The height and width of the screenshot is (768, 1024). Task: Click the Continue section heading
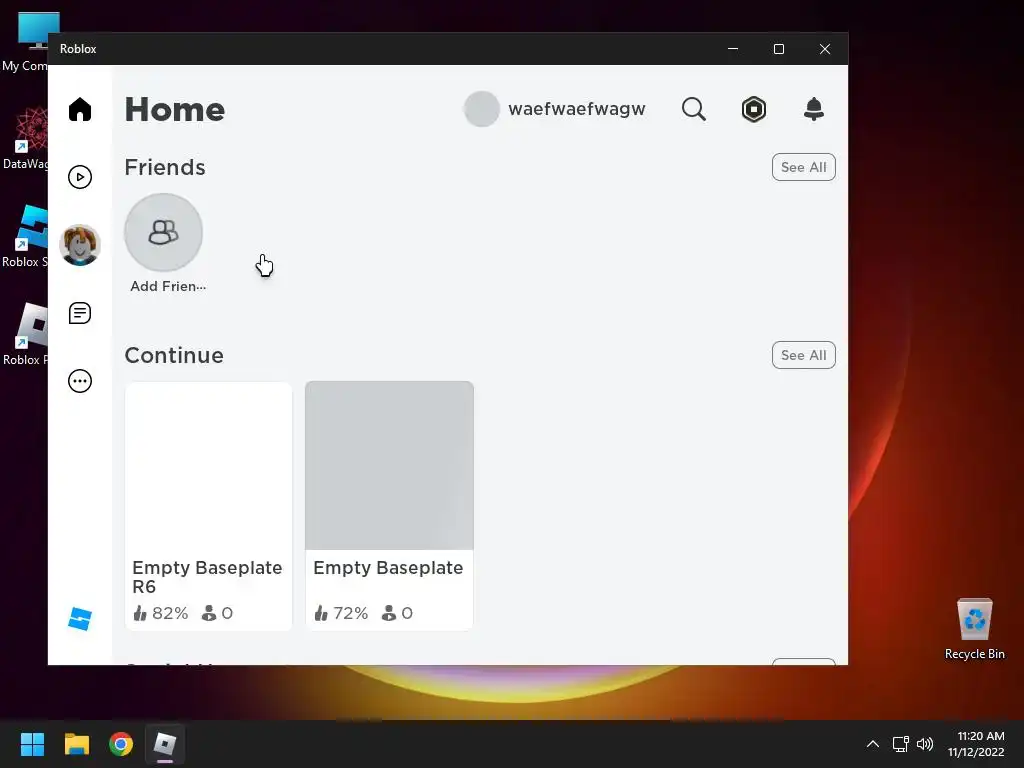point(174,355)
